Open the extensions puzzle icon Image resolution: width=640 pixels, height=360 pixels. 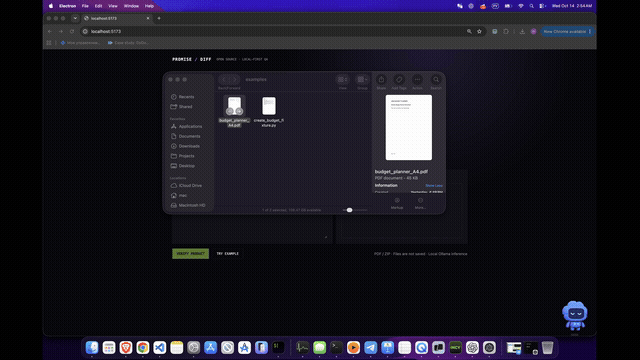point(506,31)
